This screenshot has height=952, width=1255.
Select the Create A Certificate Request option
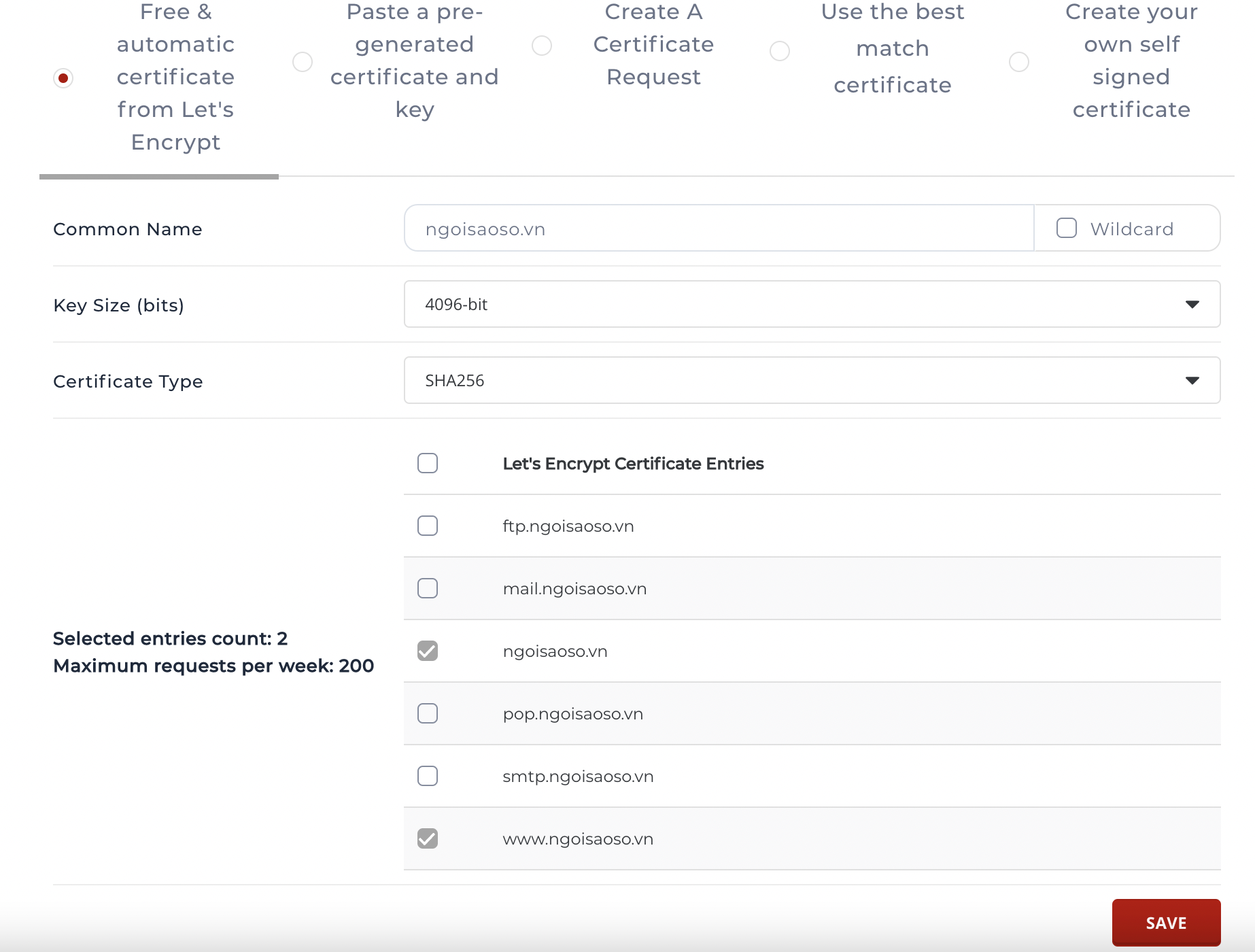point(541,46)
